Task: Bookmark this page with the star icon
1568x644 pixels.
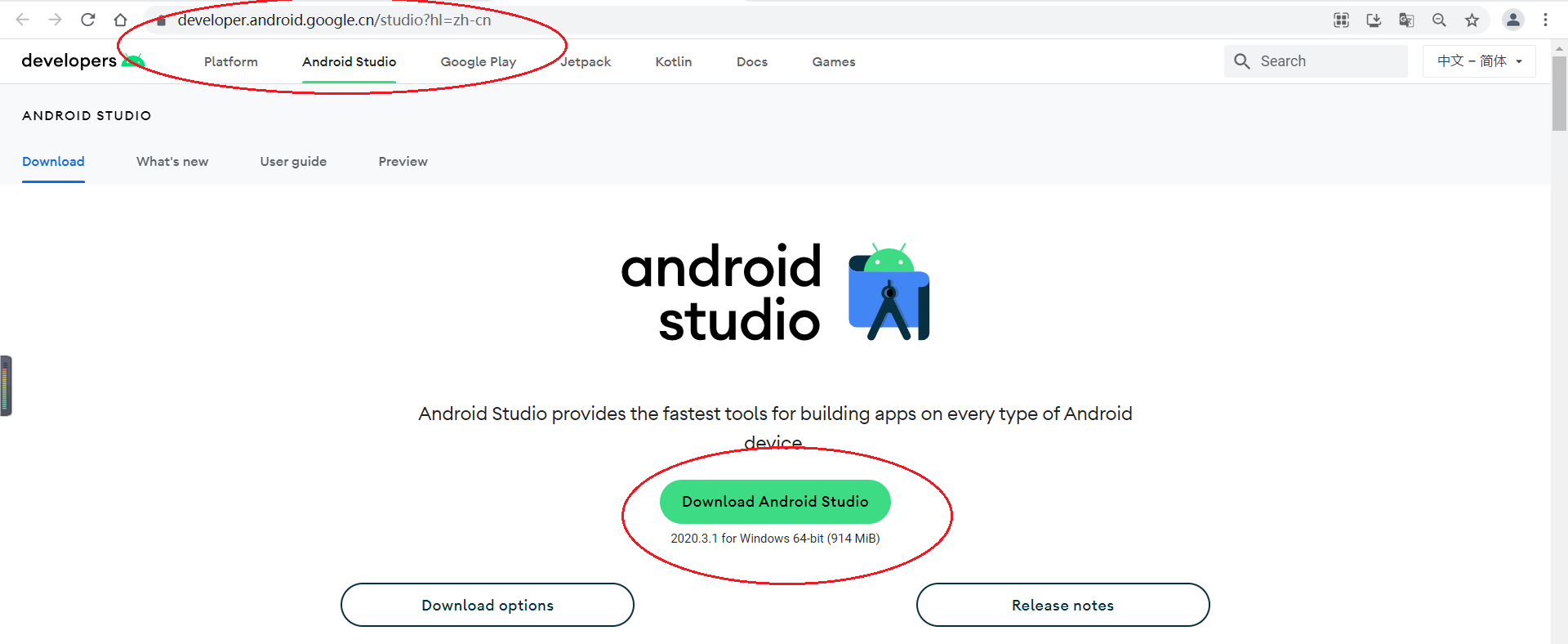Action: pyautogui.click(x=1472, y=20)
